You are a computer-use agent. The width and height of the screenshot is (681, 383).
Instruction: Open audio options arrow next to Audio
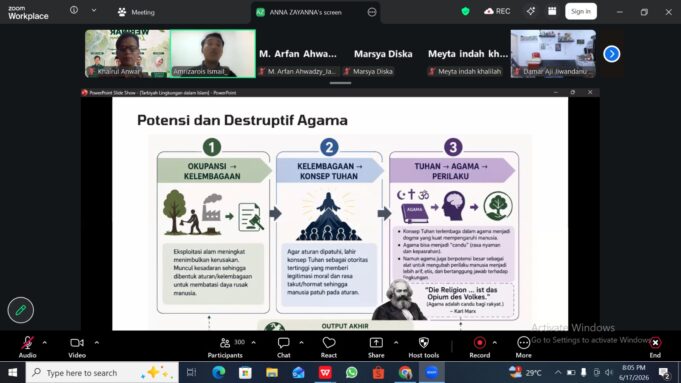click(x=45, y=343)
